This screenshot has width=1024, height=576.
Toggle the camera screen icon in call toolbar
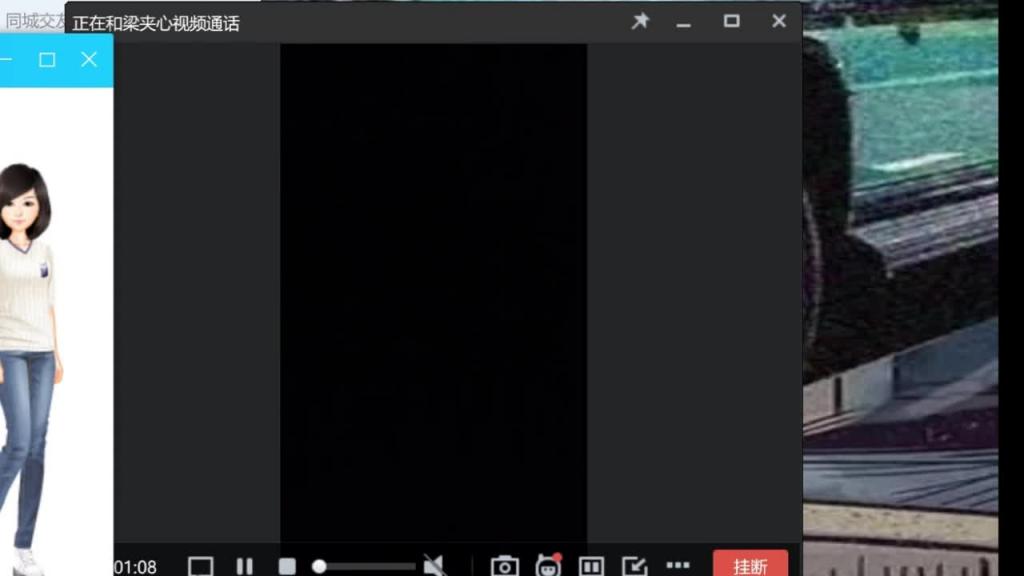pos(200,566)
